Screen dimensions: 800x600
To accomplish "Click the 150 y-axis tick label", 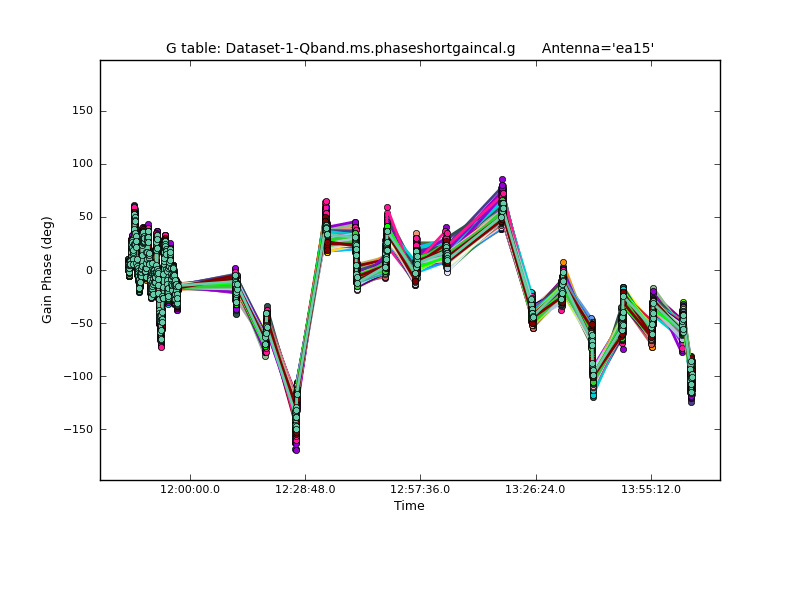I will [x=82, y=111].
